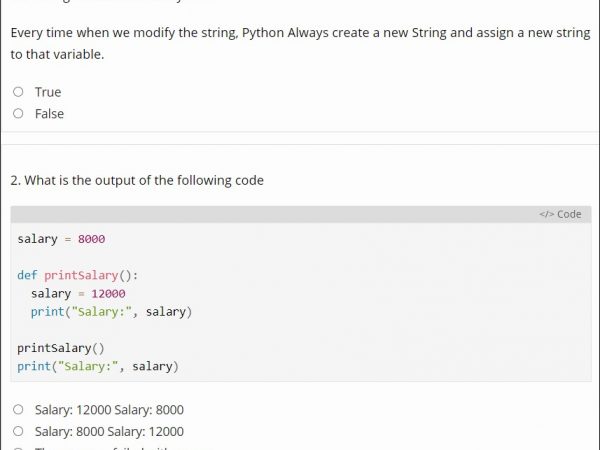Click the 'False' answer label text
Image resolution: width=600 pixels, height=450 pixels.
[49, 114]
